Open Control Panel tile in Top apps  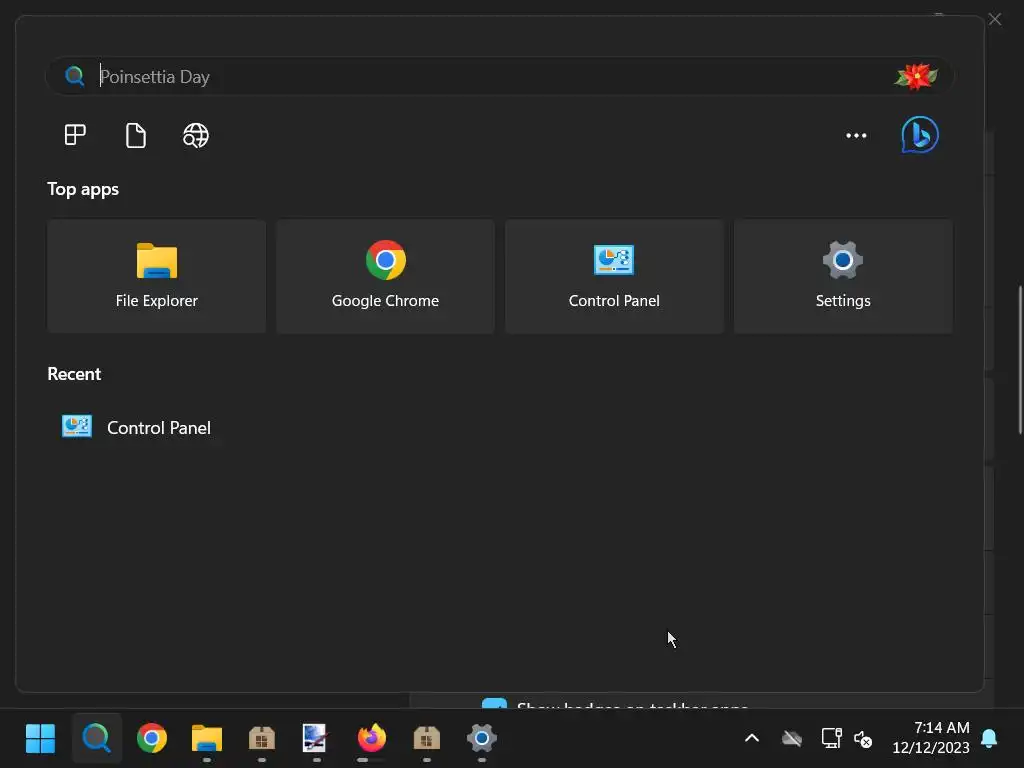pyautogui.click(x=614, y=276)
